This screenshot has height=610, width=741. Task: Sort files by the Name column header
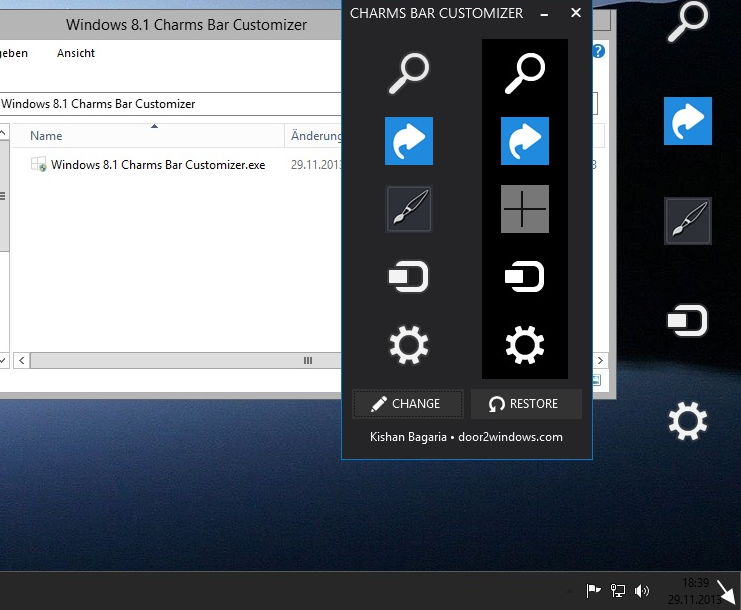[148, 136]
